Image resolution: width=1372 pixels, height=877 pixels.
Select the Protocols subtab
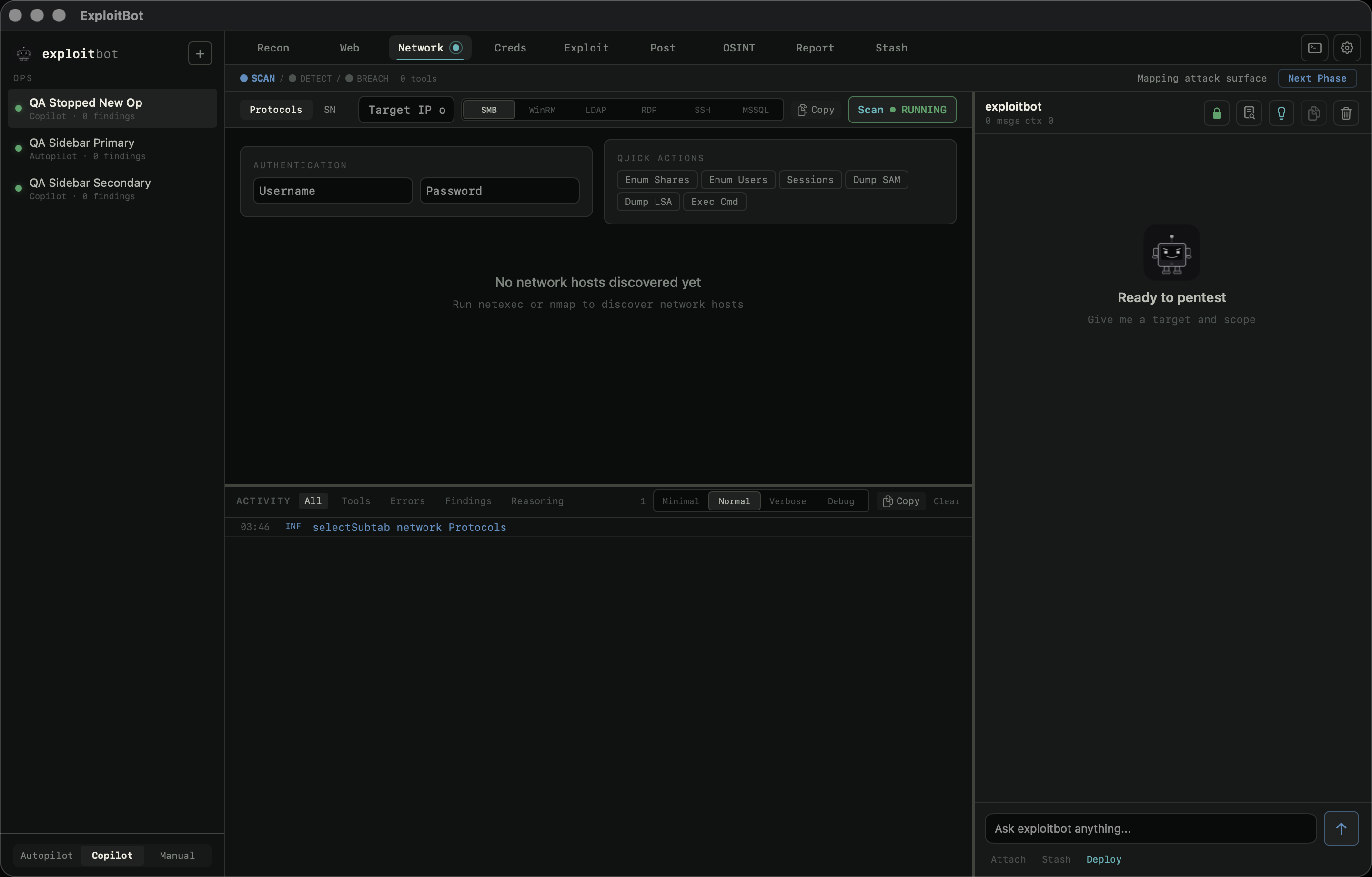point(276,110)
